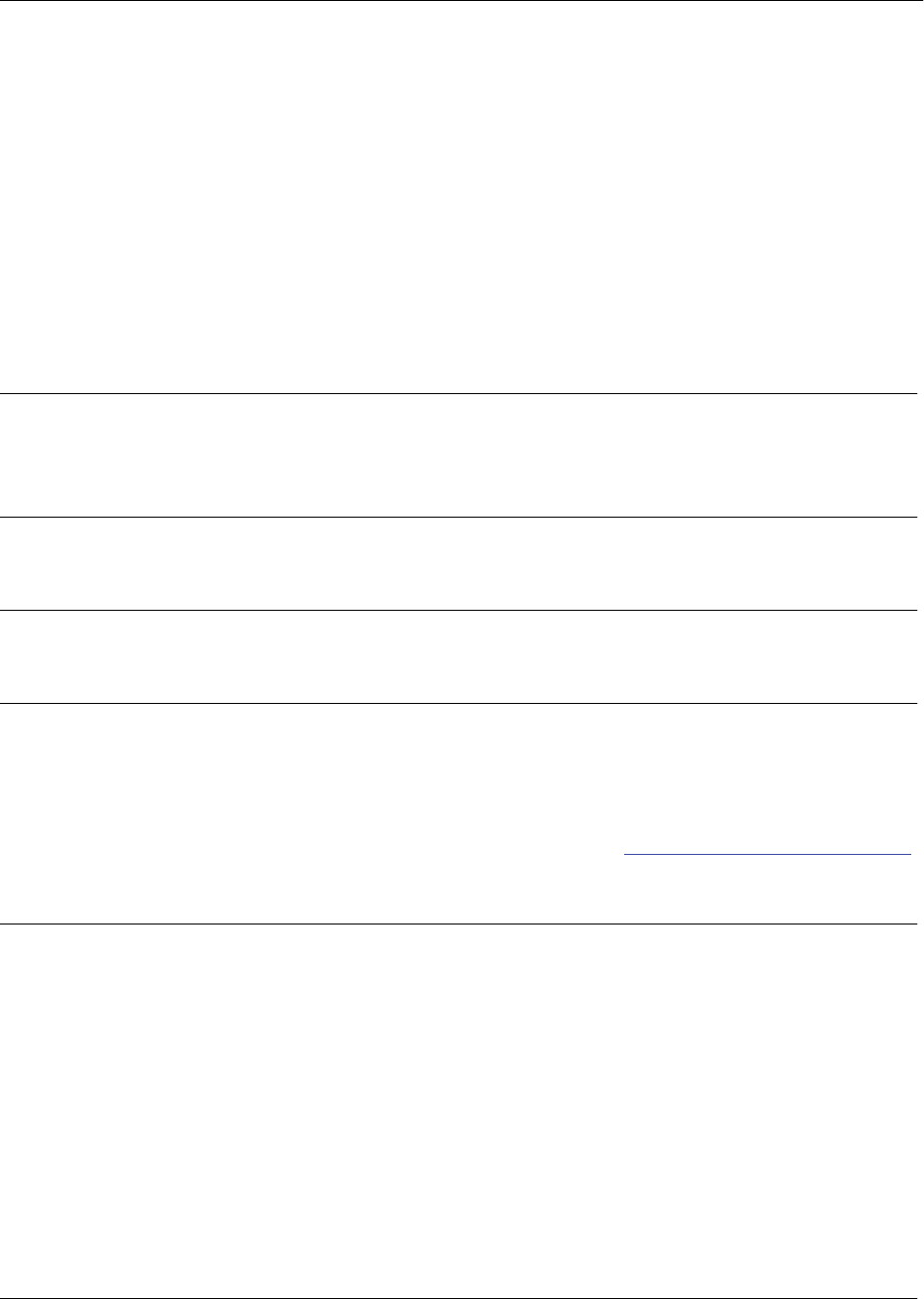
Task: Click the large blank final section
Action: pos(458,1112)
